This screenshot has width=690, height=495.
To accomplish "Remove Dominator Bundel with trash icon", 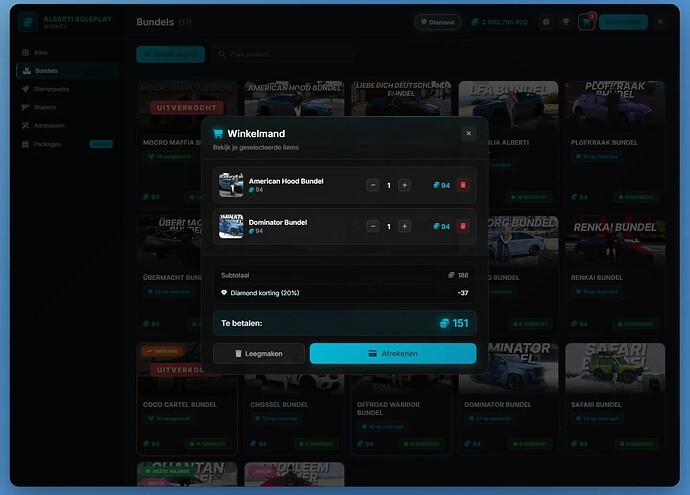I will [462, 226].
